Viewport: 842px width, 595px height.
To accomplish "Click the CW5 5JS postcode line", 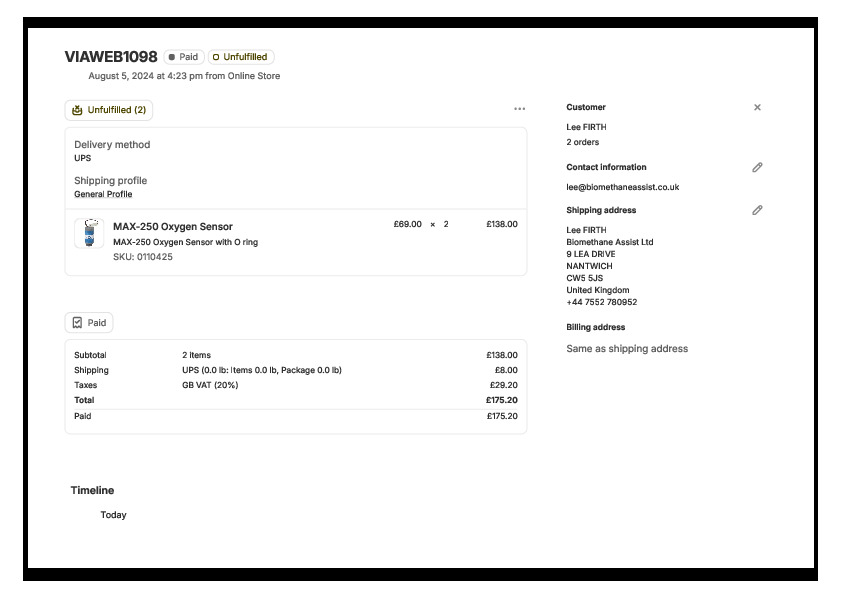I will [x=584, y=278].
